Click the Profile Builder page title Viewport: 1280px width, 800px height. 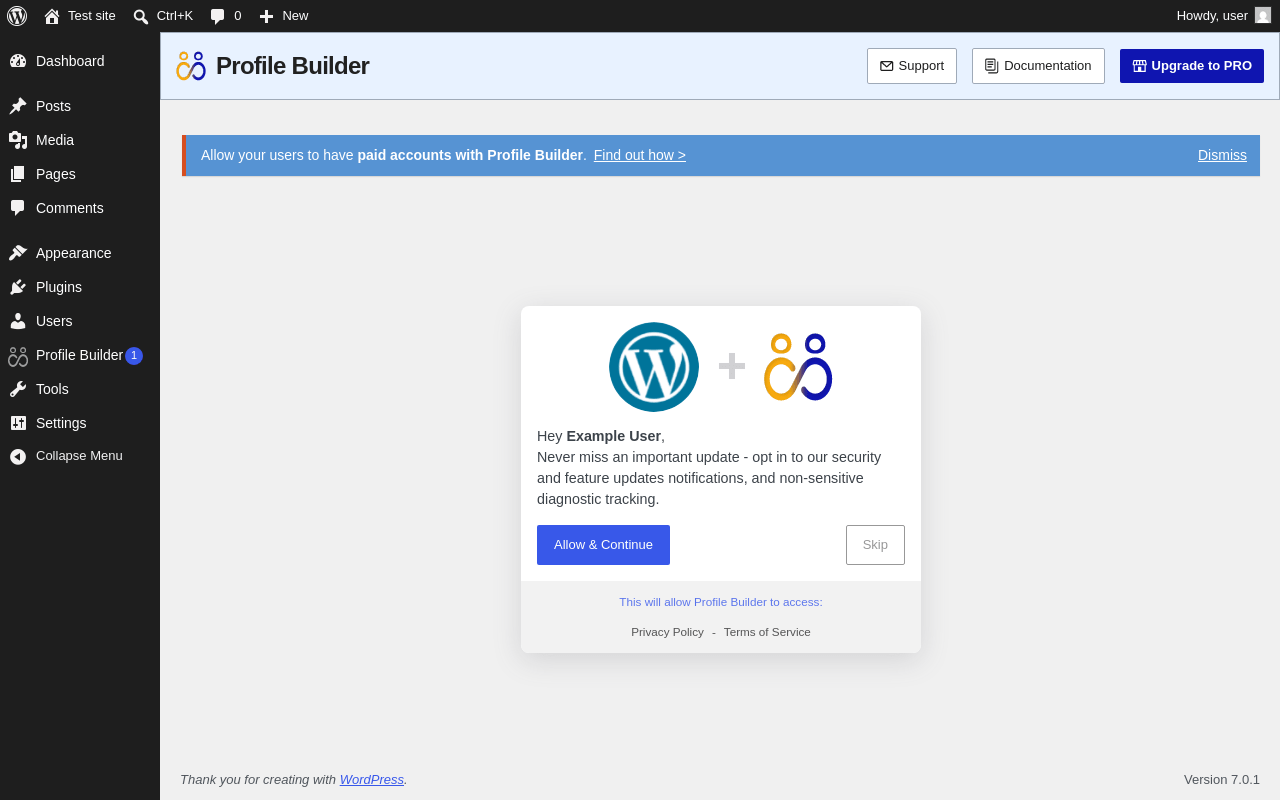pos(292,66)
